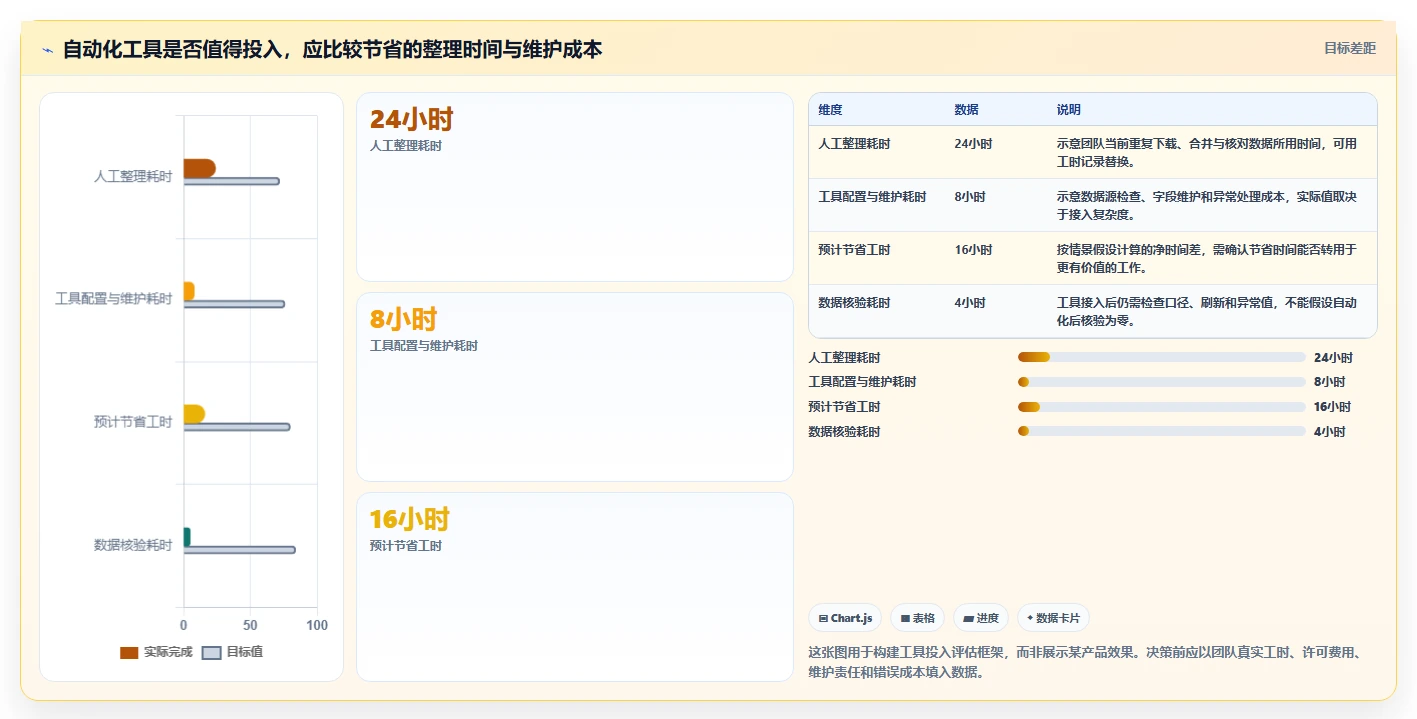Click the 工具配置与维护耗时 actual bar in chart

click(x=189, y=291)
